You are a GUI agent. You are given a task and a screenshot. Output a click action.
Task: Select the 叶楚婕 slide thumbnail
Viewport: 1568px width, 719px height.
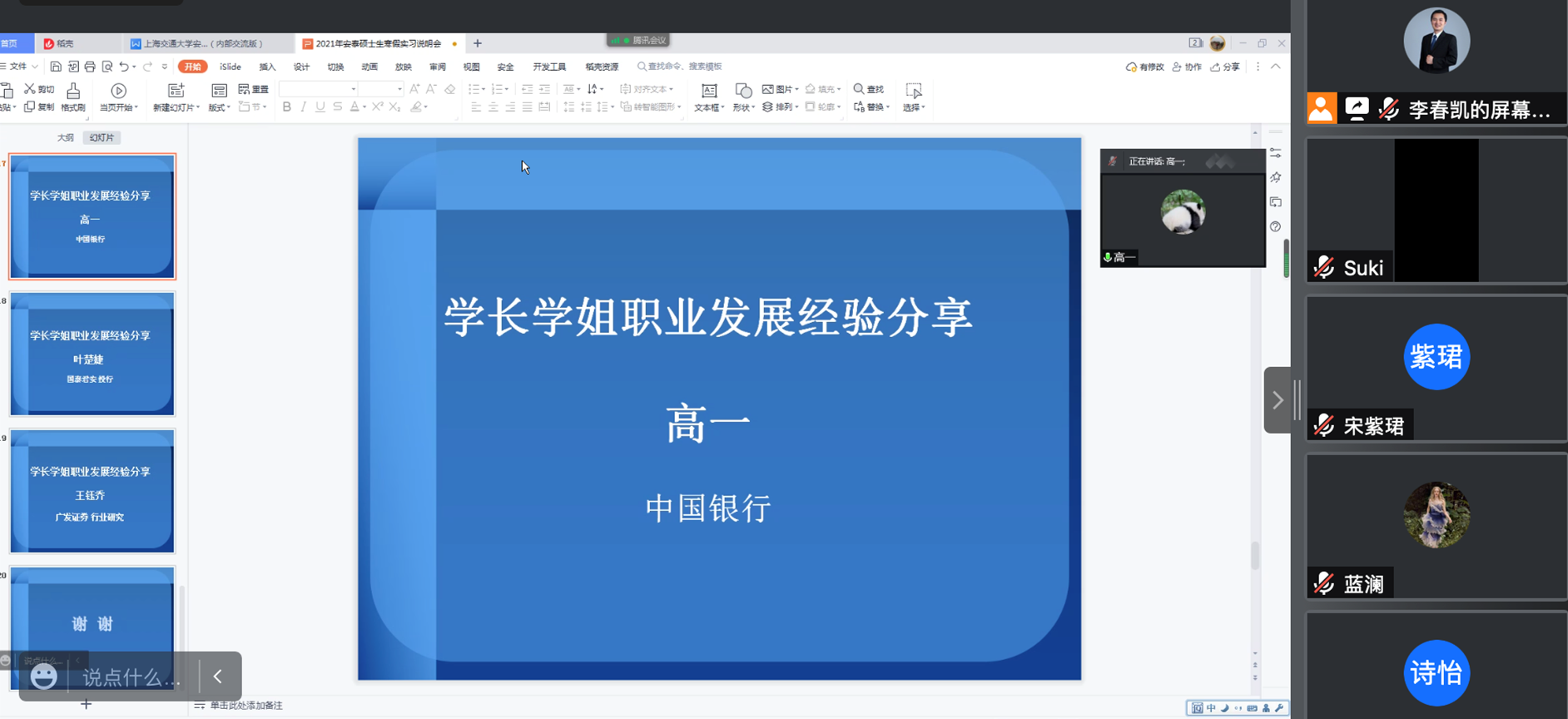point(92,354)
